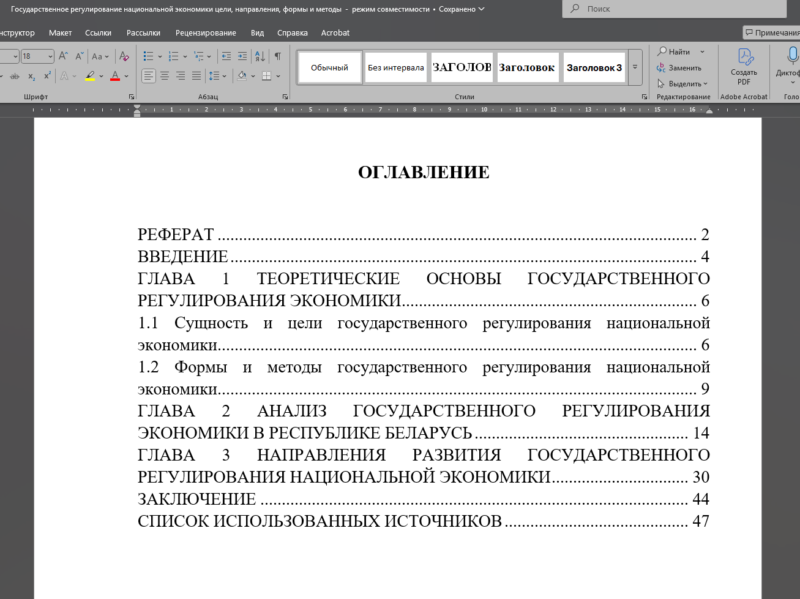Click the Change Case (Aa) icon
The height and width of the screenshot is (599, 800).
click(x=99, y=56)
